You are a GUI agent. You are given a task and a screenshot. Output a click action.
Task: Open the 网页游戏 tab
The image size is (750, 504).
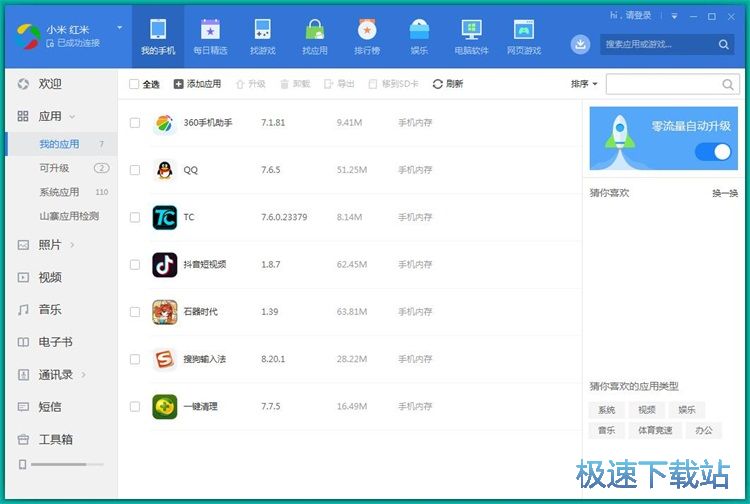tap(524, 37)
